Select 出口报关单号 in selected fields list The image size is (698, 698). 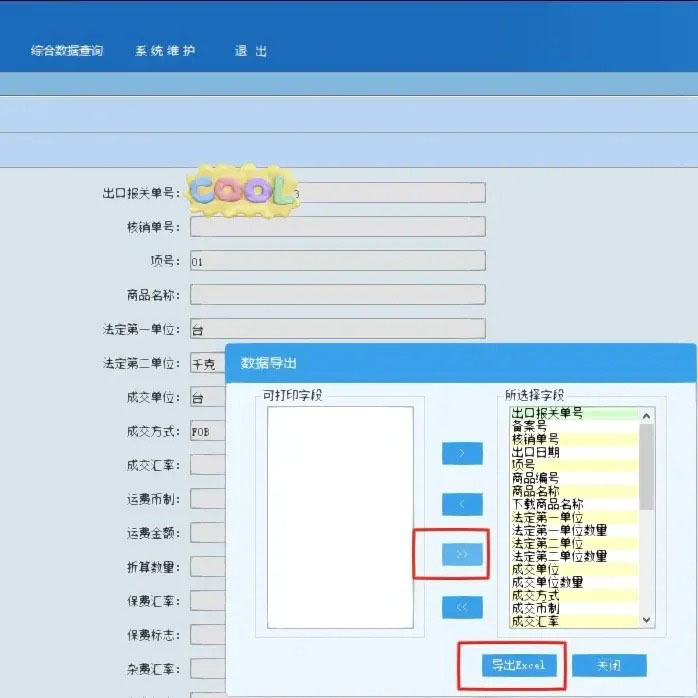[x=574, y=413]
